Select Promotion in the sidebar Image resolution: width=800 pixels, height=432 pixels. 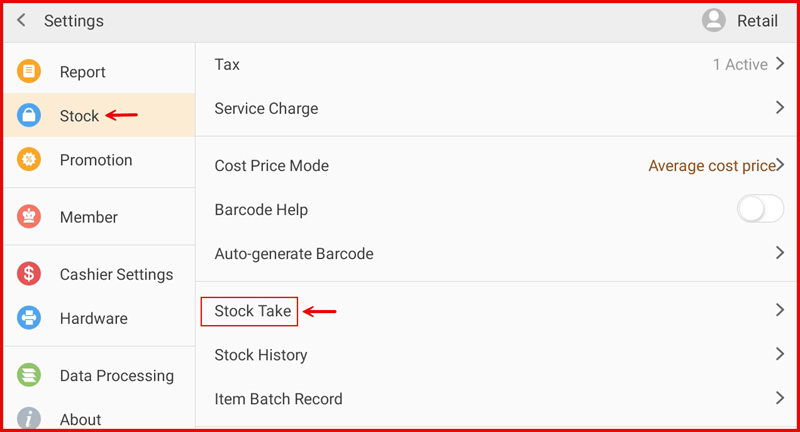(96, 160)
